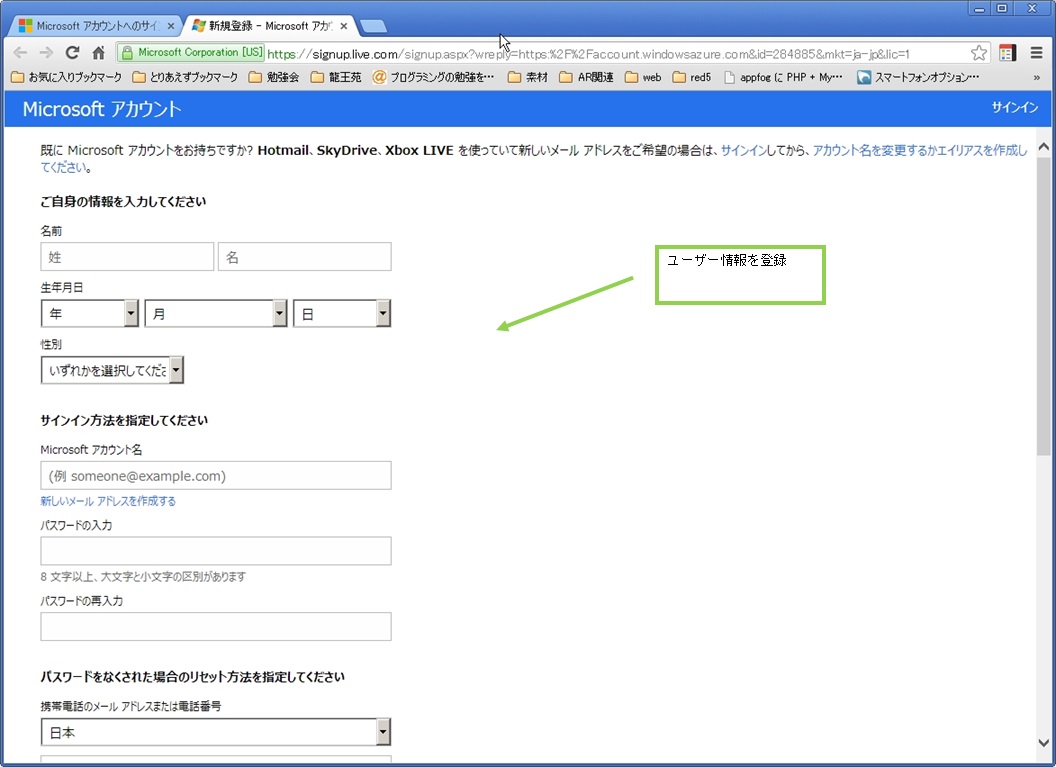
Task: Open the 勉強会 bookmark folder
Action: click(x=273, y=77)
